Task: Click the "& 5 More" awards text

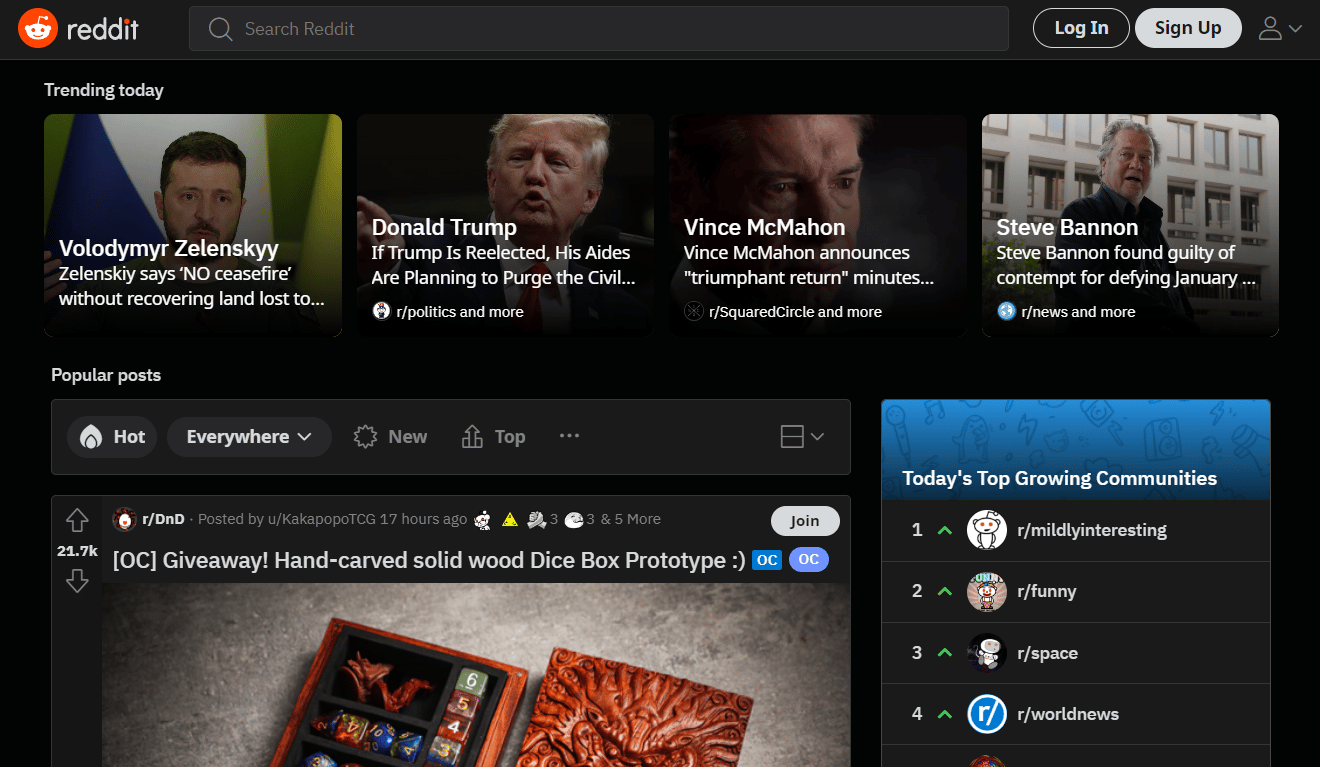Action: 630,519
